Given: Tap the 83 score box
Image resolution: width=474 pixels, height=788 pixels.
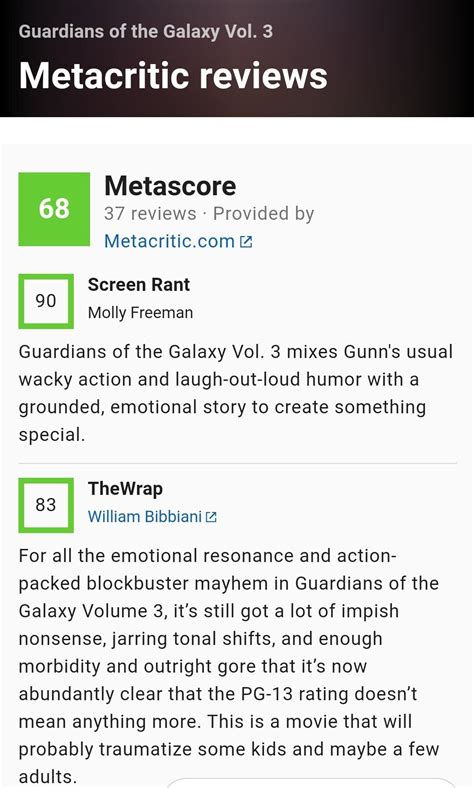Looking at the screenshot, I should 46,505.
